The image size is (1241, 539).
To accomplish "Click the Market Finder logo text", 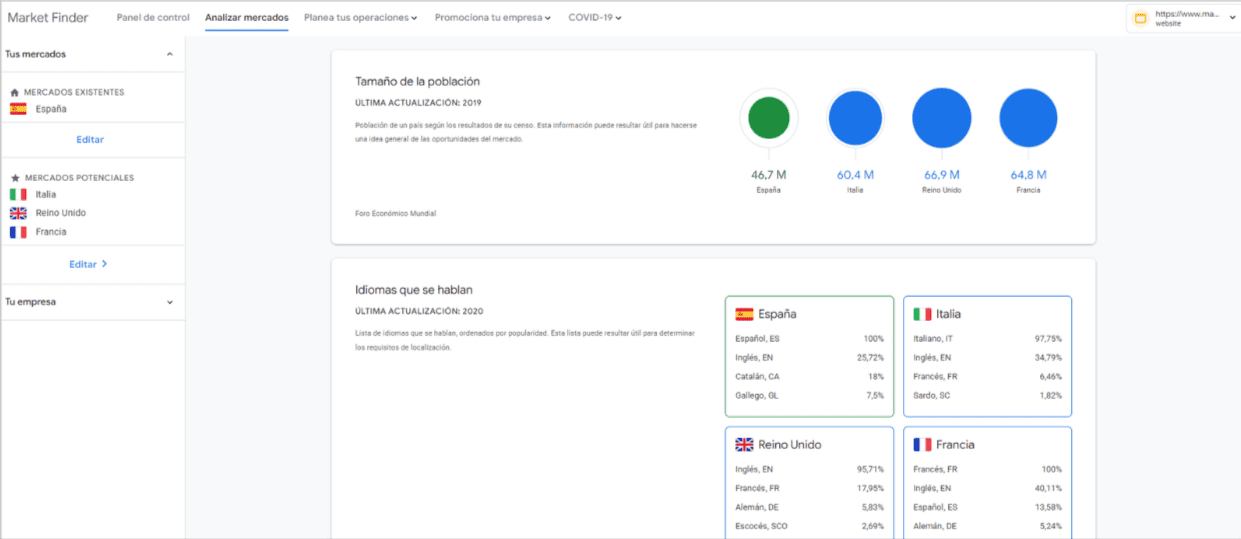I will [48, 18].
